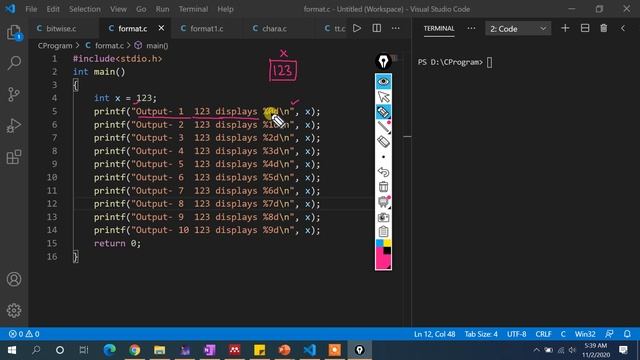Screen dimensions: 640x360
Task: Expand the main() breadcrumb
Action: [x=151, y=45]
